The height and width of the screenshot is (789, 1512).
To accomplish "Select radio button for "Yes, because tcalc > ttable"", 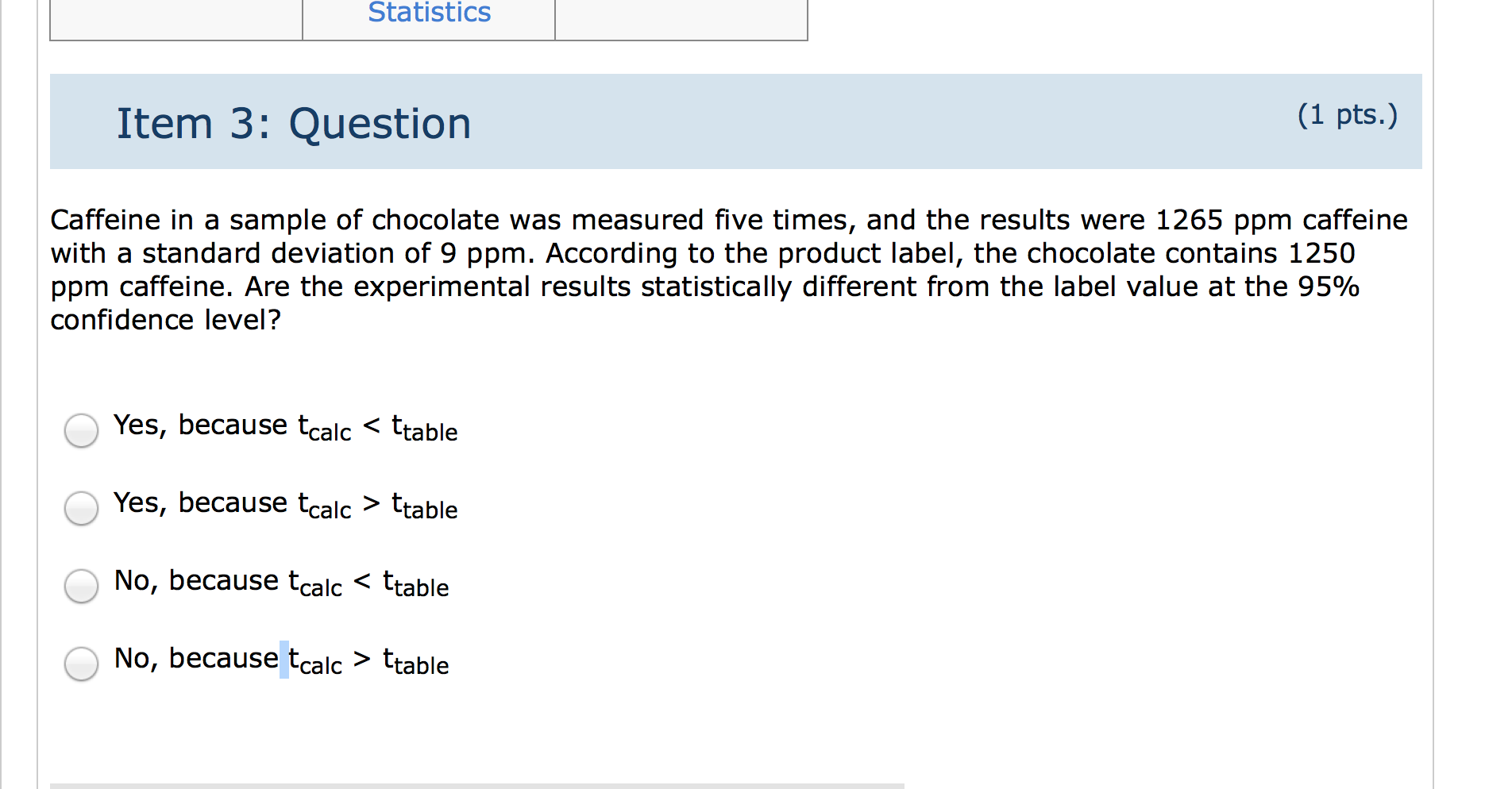I will click(81, 508).
